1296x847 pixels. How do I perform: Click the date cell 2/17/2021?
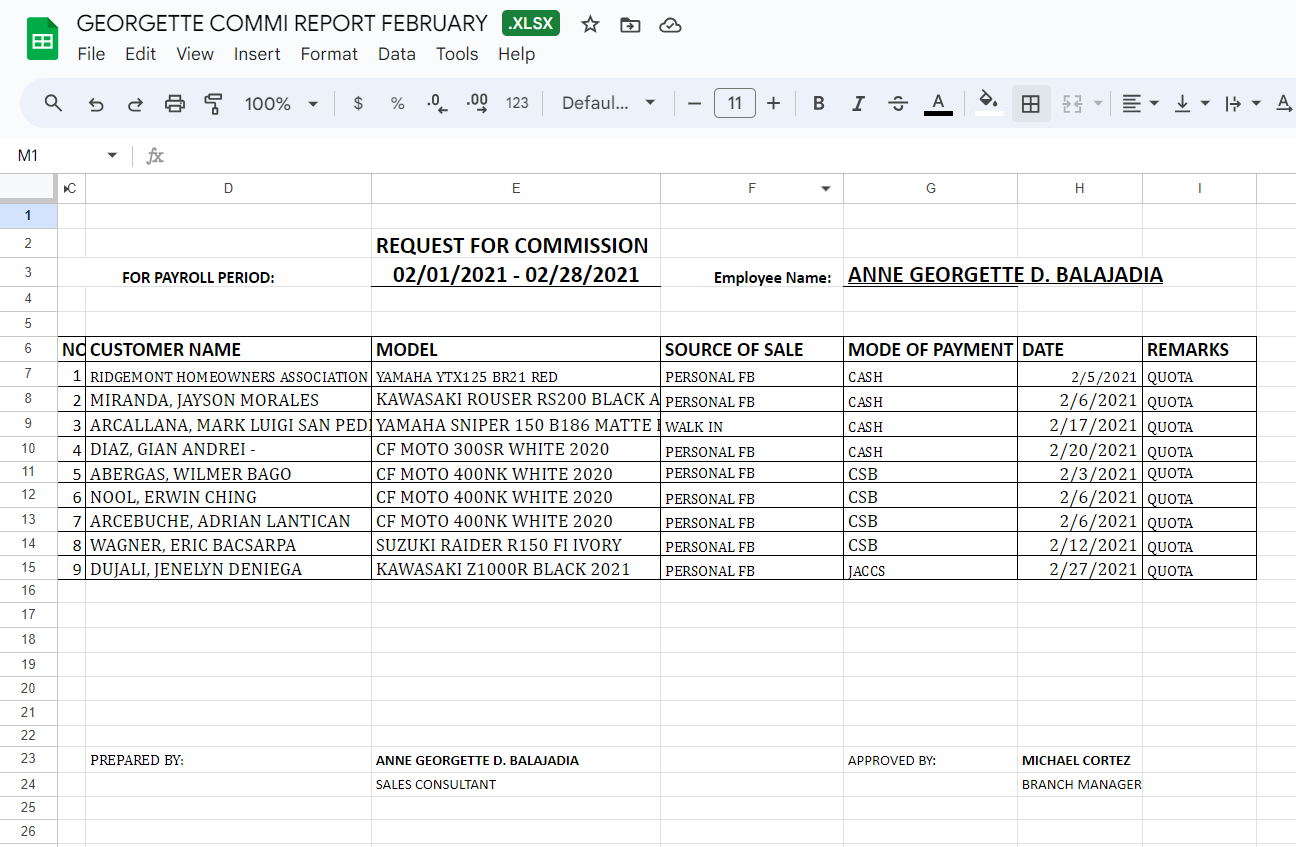(1080, 426)
